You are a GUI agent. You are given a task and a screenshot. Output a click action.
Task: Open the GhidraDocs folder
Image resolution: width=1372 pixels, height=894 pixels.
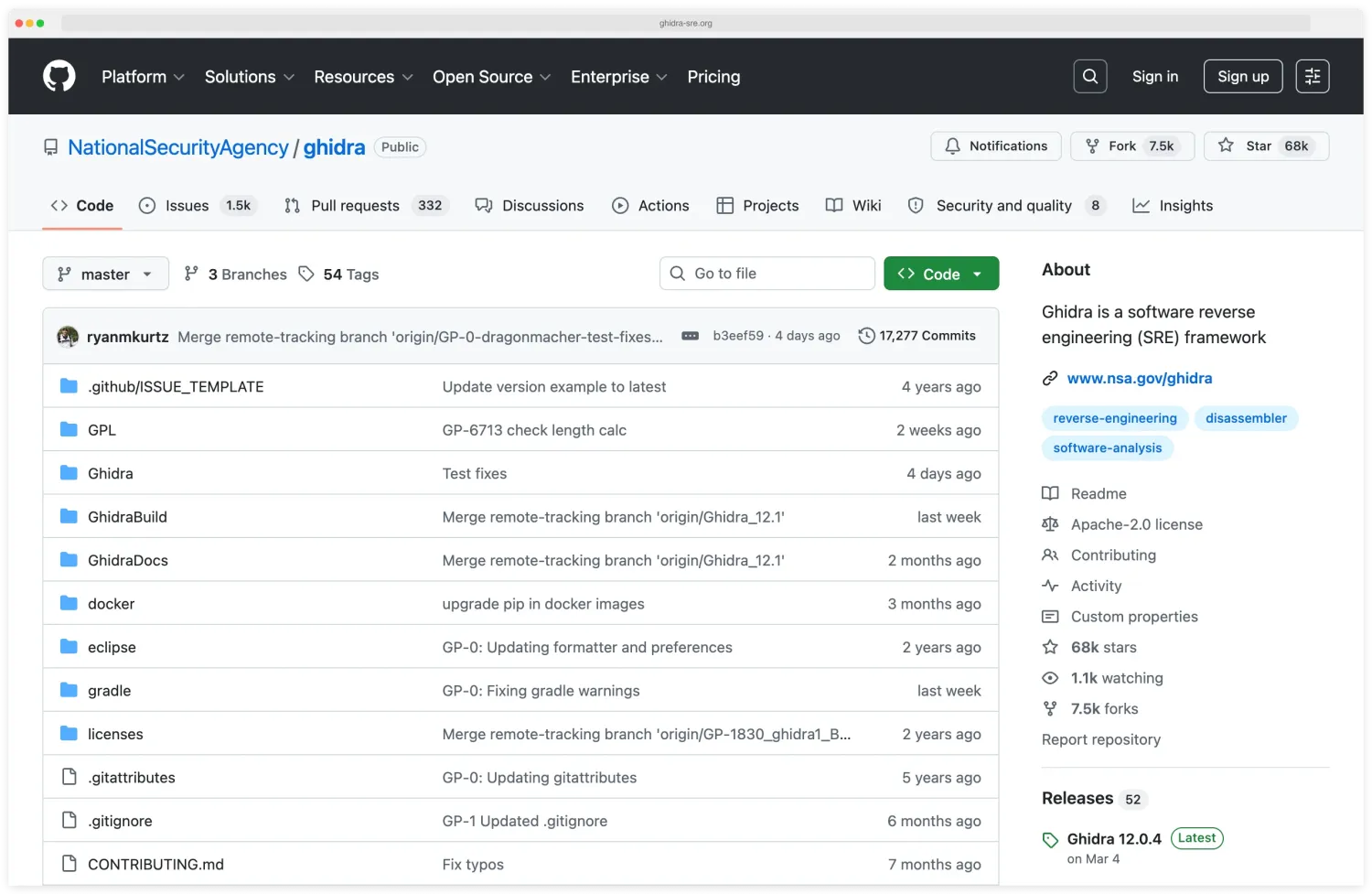click(128, 560)
